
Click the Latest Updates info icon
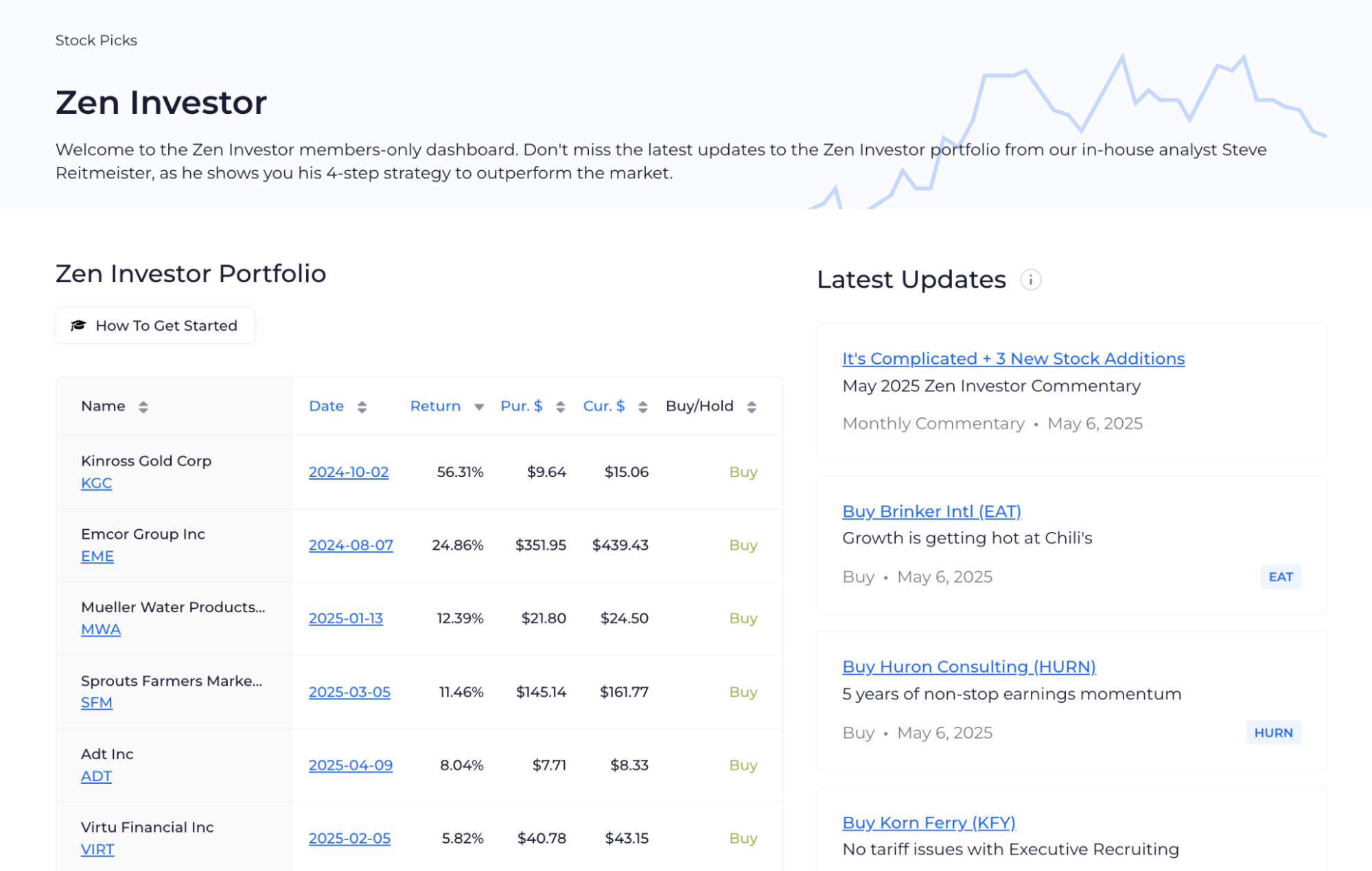pos(1030,280)
